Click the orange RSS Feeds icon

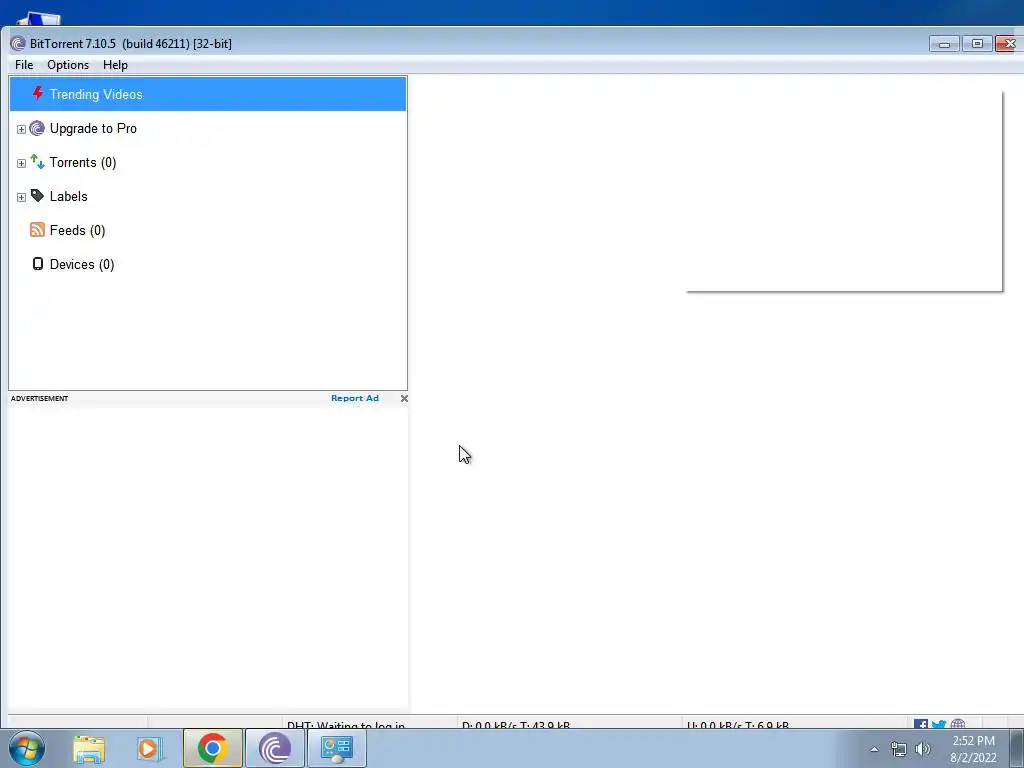pyautogui.click(x=37, y=230)
